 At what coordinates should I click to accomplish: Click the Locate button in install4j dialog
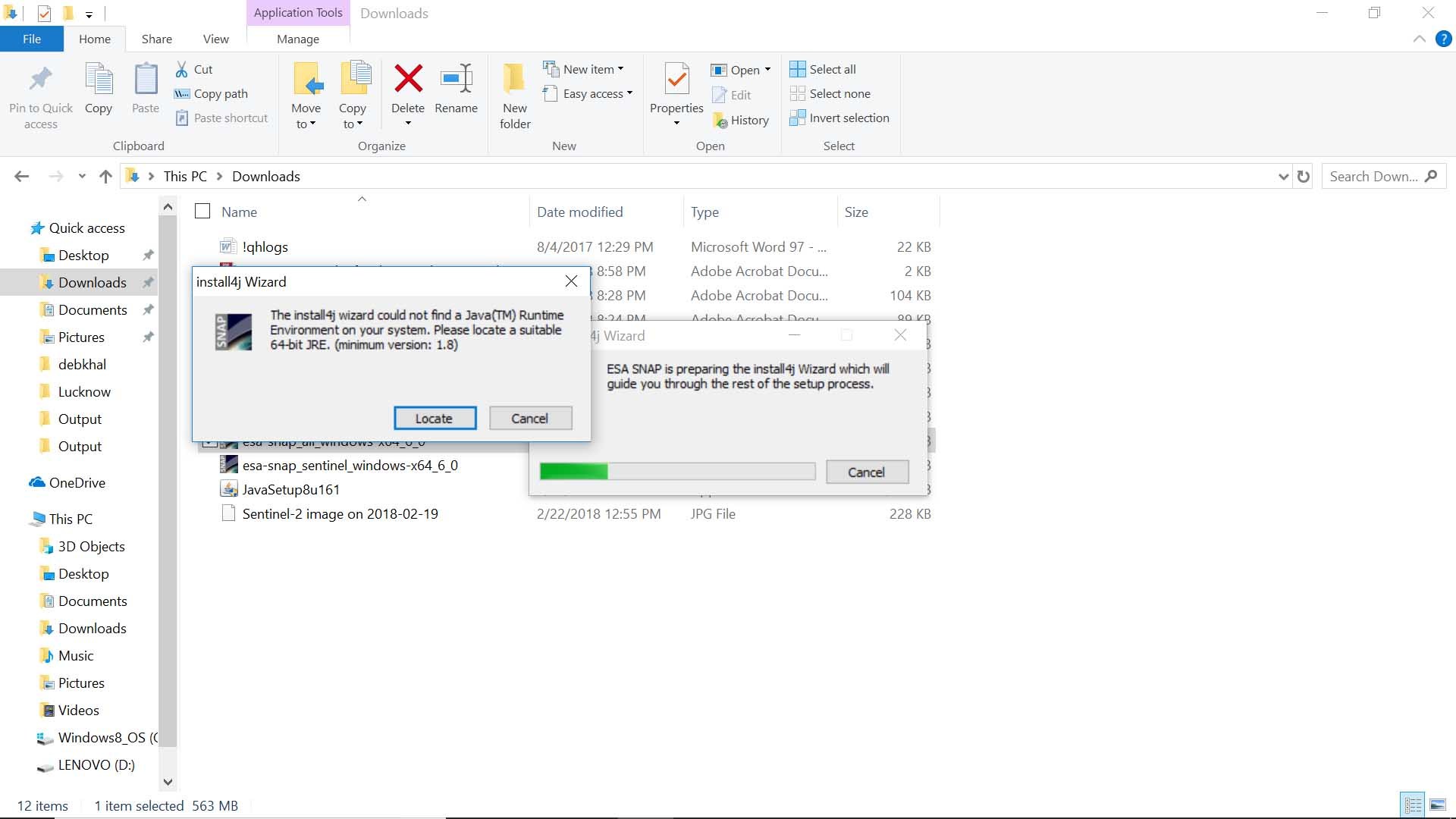(x=434, y=418)
